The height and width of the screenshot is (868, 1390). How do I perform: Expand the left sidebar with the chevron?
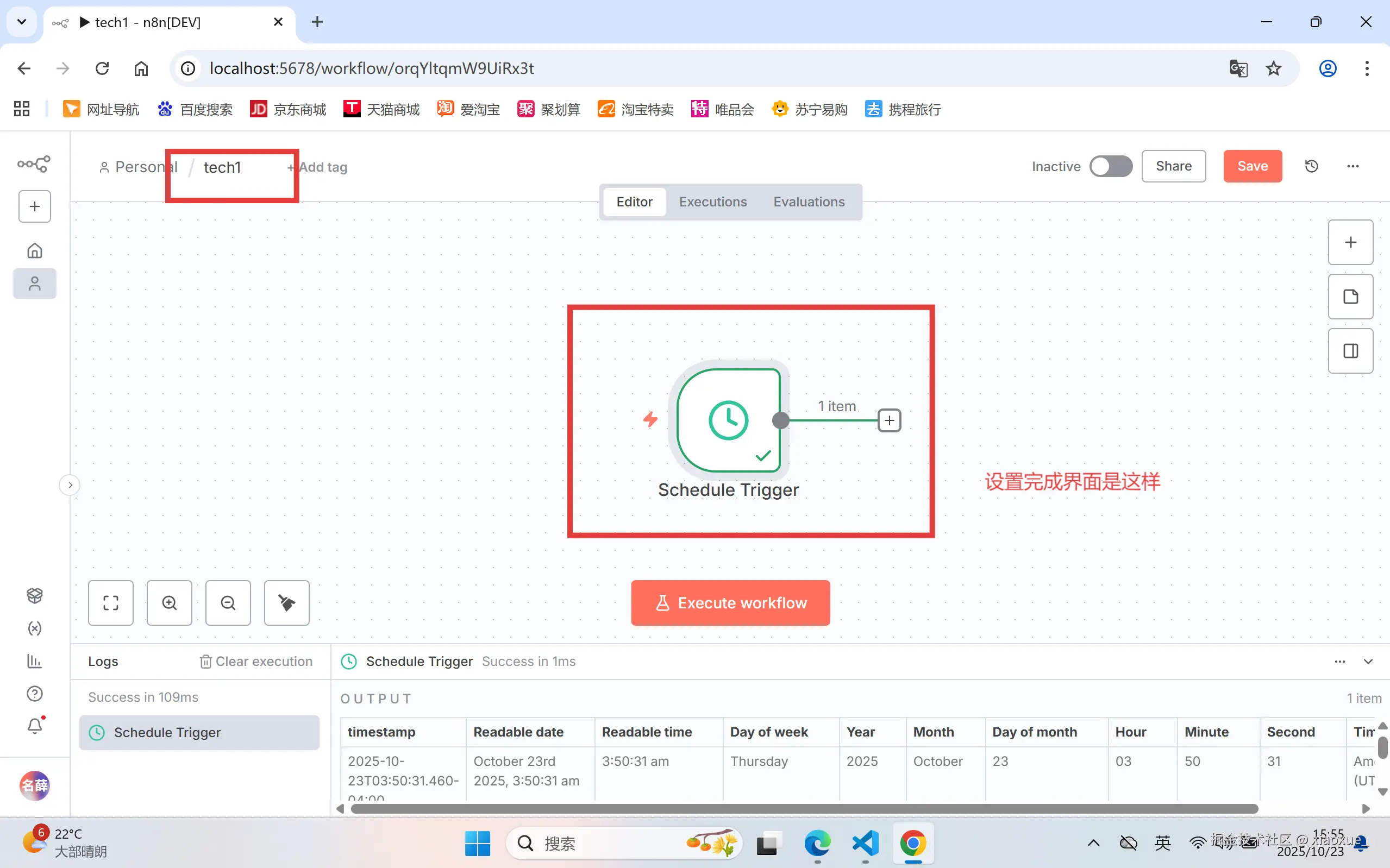pos(70,485)
